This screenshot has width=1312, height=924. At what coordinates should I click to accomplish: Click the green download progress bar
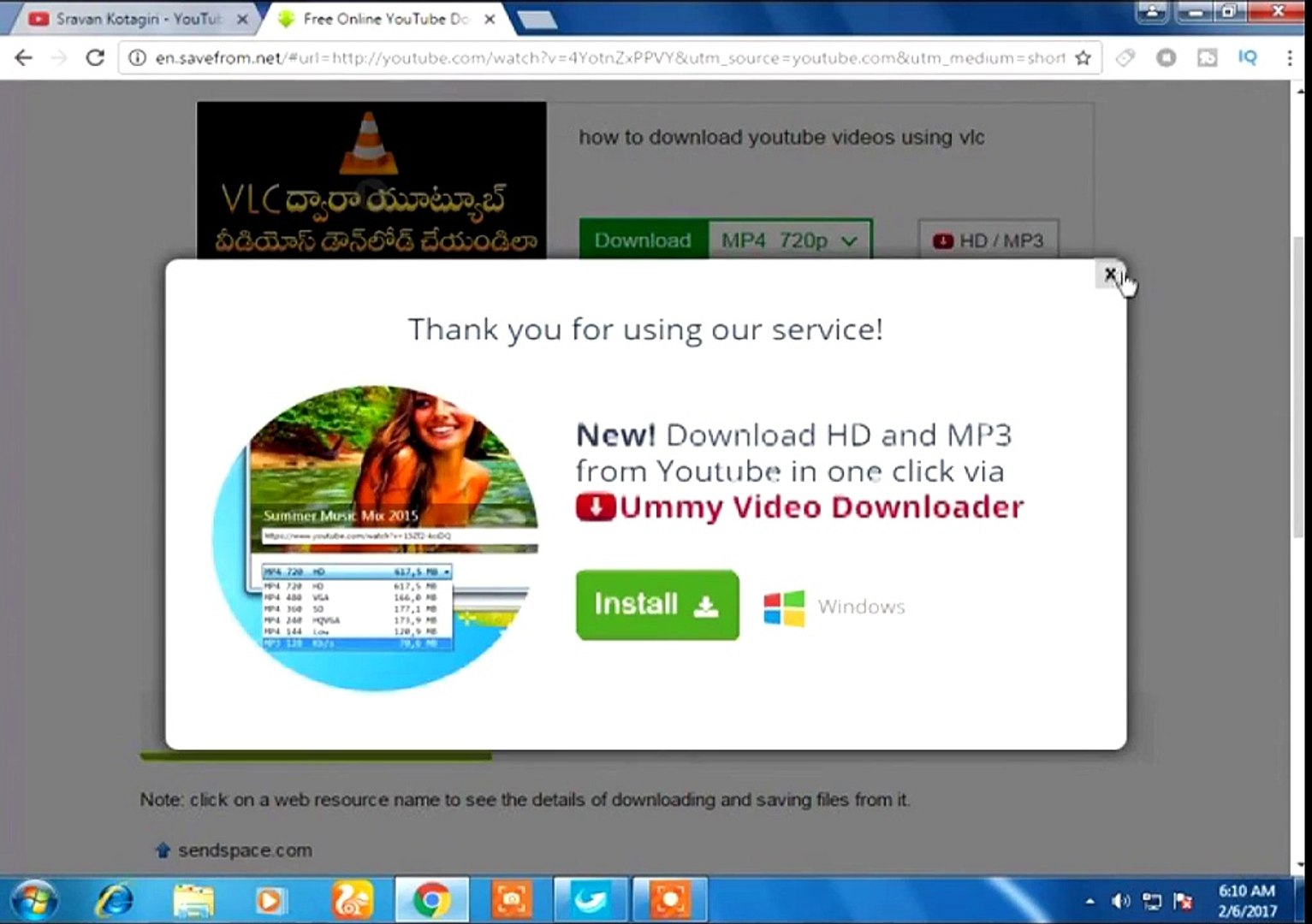point(316,756)
